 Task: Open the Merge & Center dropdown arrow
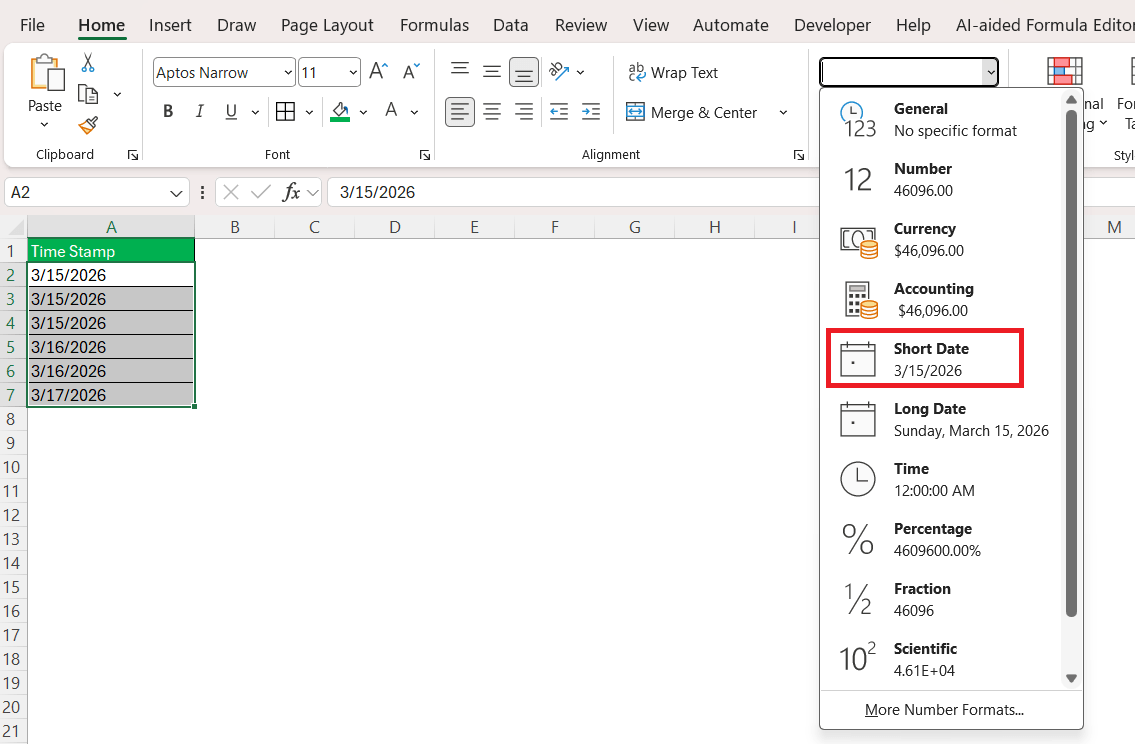coord(783,112)
